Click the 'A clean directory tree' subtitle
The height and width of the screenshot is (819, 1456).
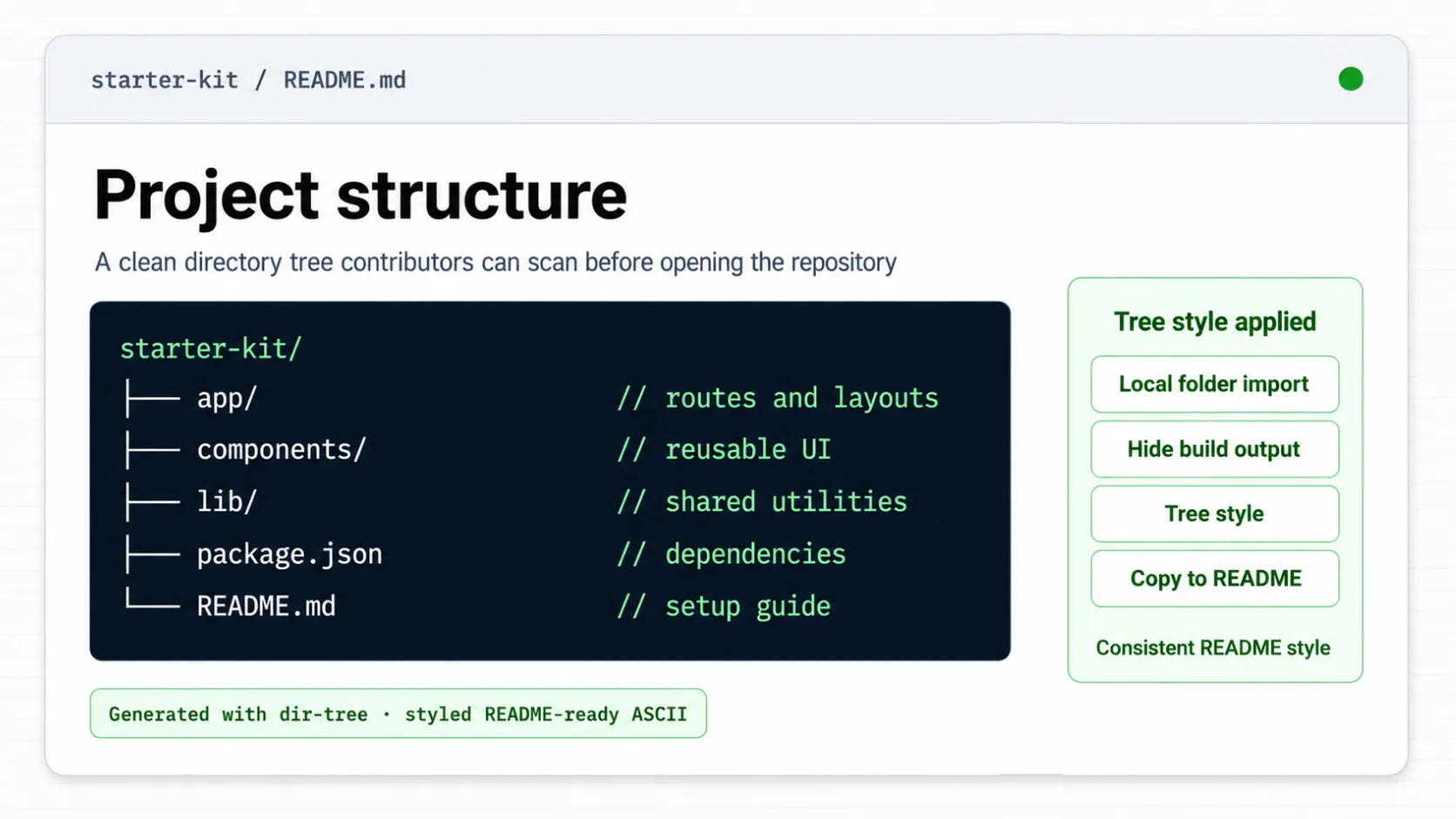tap(495, 262)
